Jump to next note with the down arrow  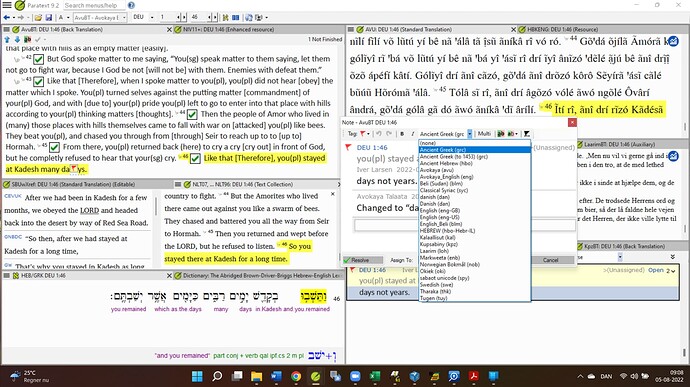[18, 39]
